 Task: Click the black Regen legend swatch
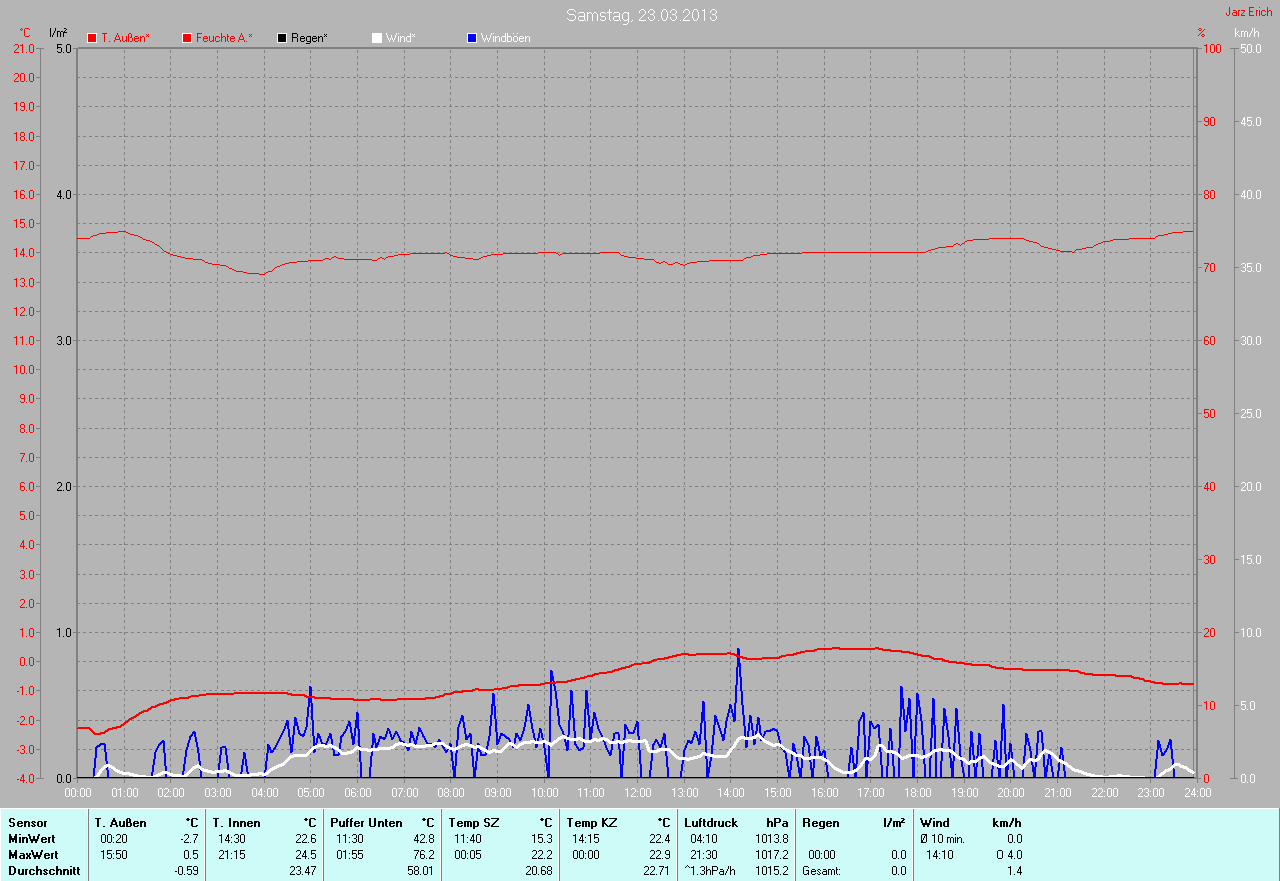282,38
